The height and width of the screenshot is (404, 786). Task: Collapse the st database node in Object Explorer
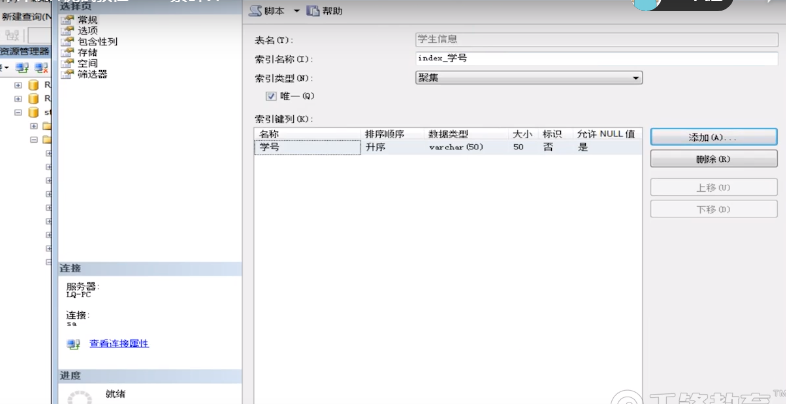click(x=18, y=112)
